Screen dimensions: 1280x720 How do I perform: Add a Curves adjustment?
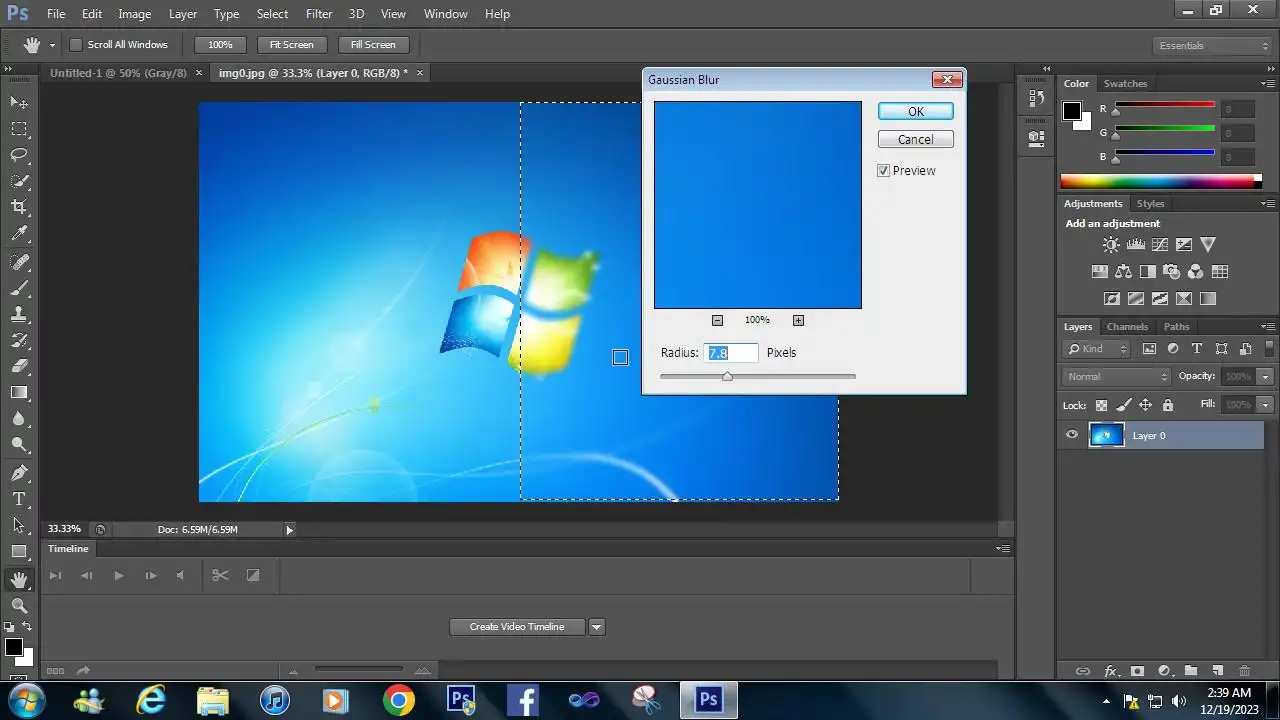[1160, 244]
